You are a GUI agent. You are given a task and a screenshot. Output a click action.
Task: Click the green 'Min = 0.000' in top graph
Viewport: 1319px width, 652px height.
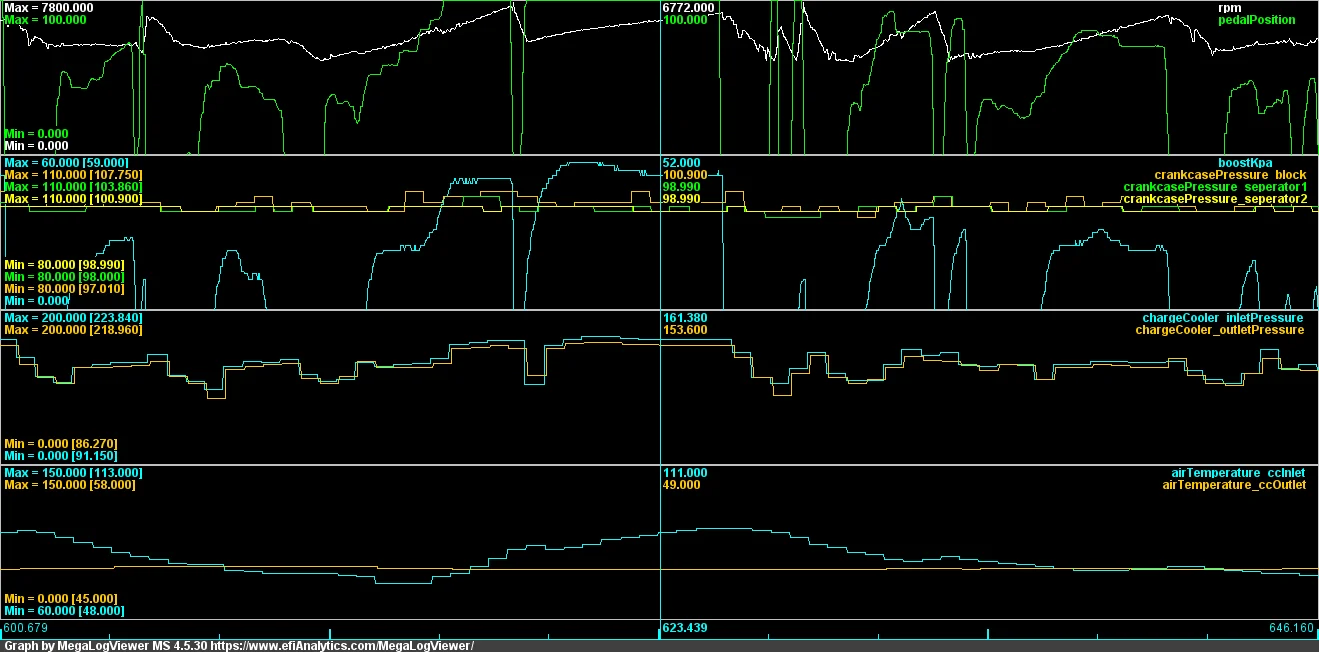(x=36, y=133)
